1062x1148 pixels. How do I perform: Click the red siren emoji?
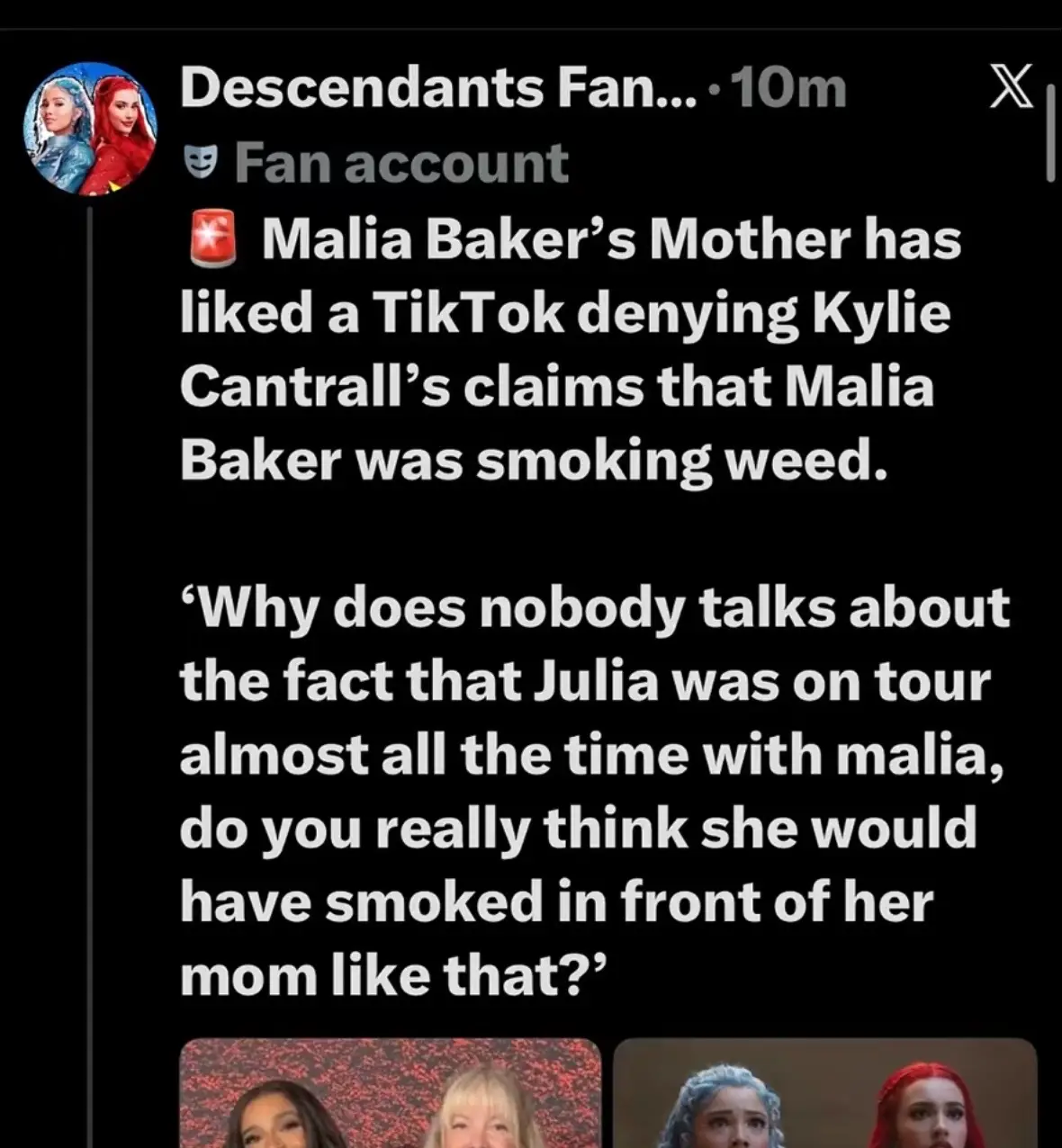point(213,240)
